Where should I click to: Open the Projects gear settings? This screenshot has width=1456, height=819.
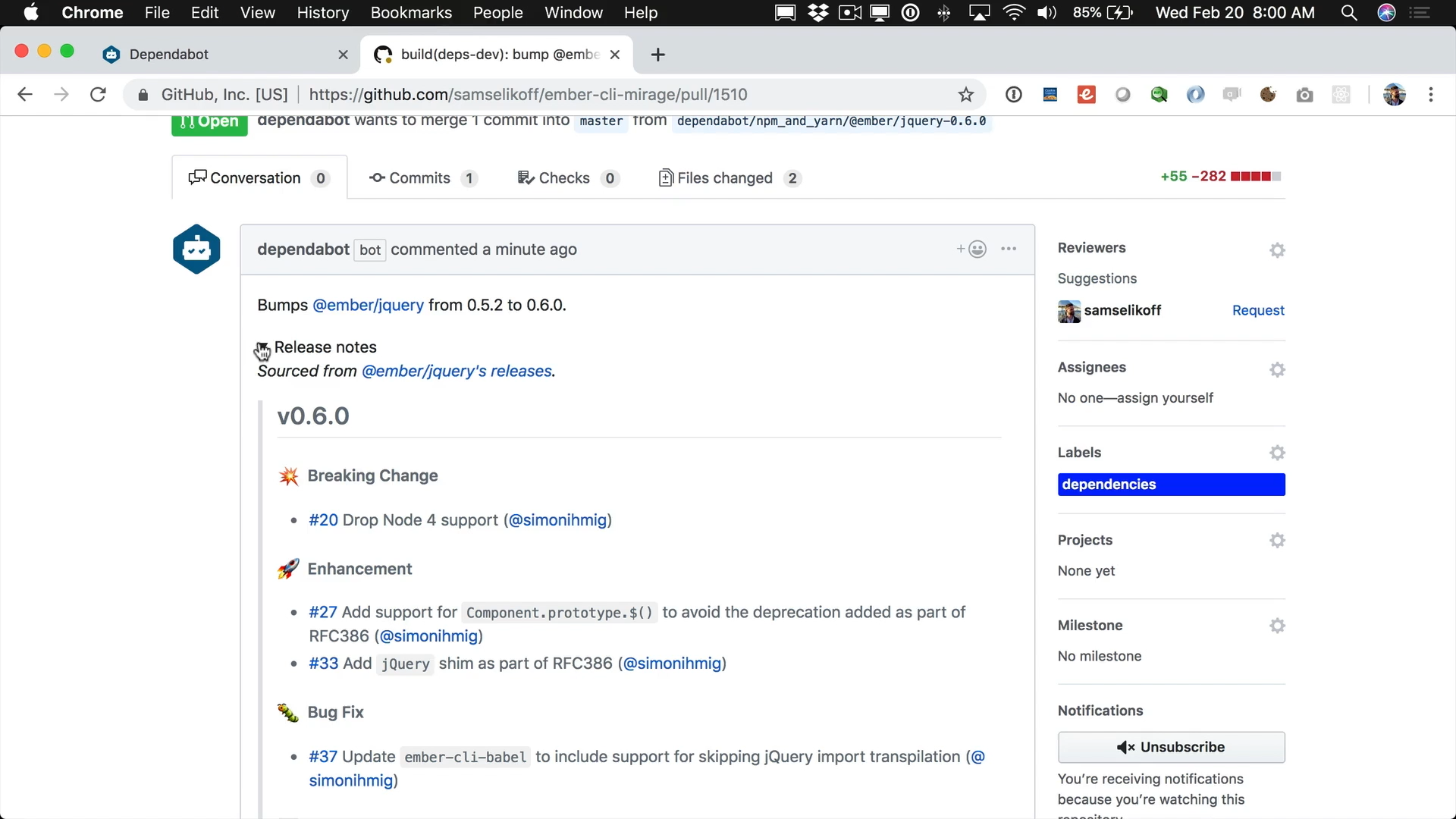1277,541
